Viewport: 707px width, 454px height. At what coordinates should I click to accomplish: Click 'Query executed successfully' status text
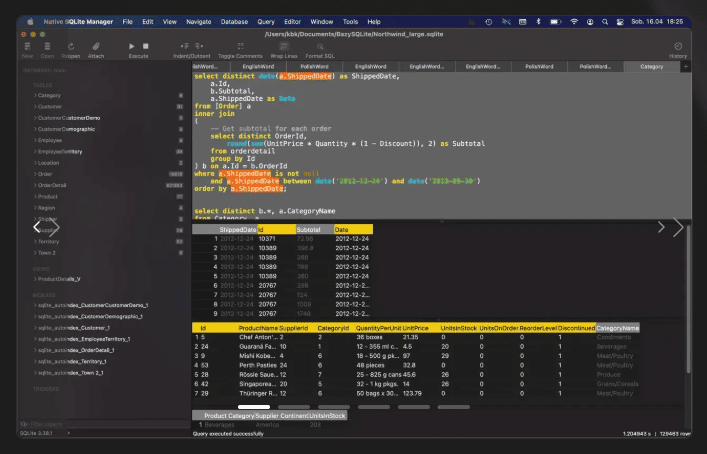[228, 434]
